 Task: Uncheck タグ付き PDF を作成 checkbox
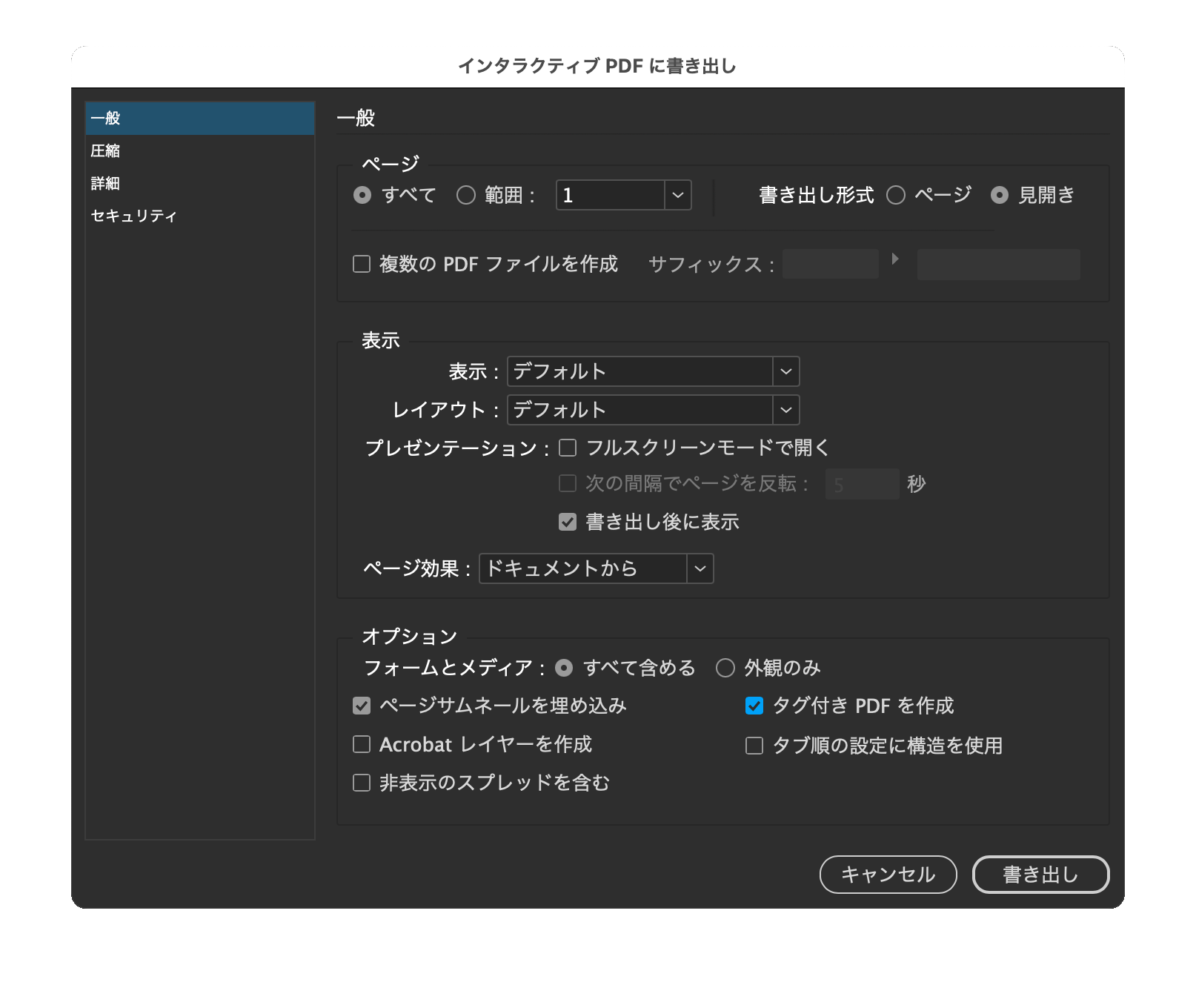pyautogui.click(x=754, y=706)
